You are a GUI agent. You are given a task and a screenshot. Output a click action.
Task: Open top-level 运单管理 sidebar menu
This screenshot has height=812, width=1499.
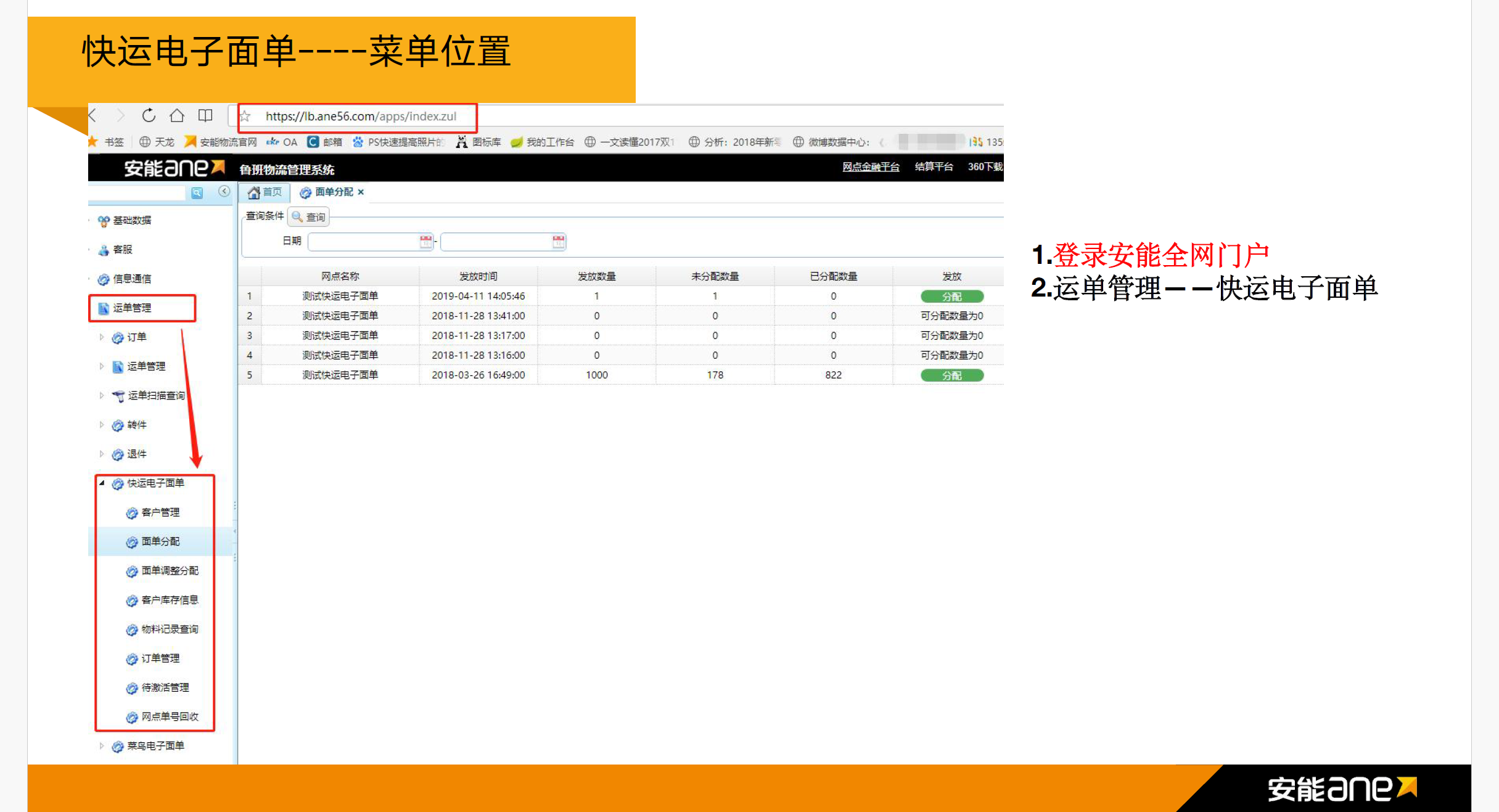coord(125,308)
